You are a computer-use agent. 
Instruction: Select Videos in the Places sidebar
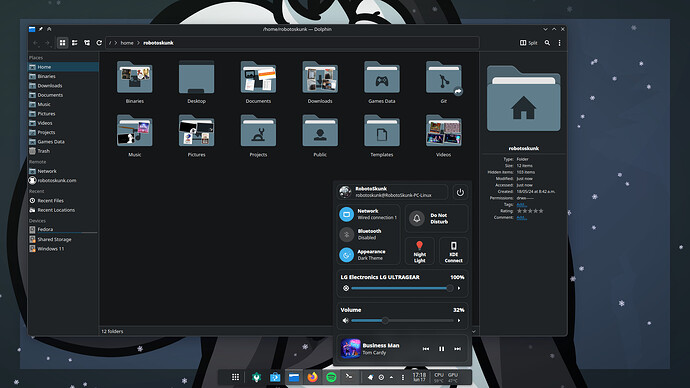(x=63, y=123)
